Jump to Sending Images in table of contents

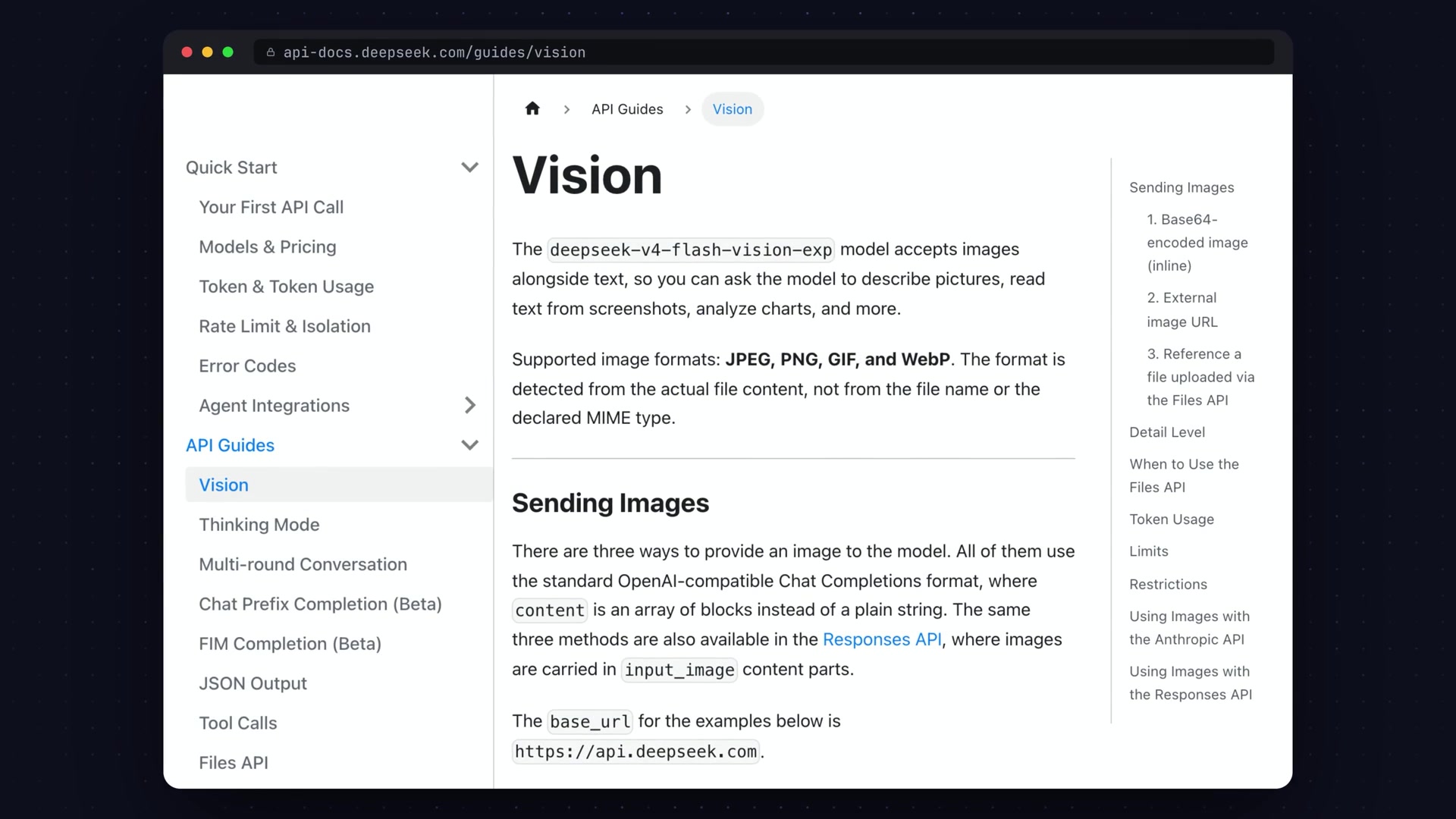[x=1181, y=187]
